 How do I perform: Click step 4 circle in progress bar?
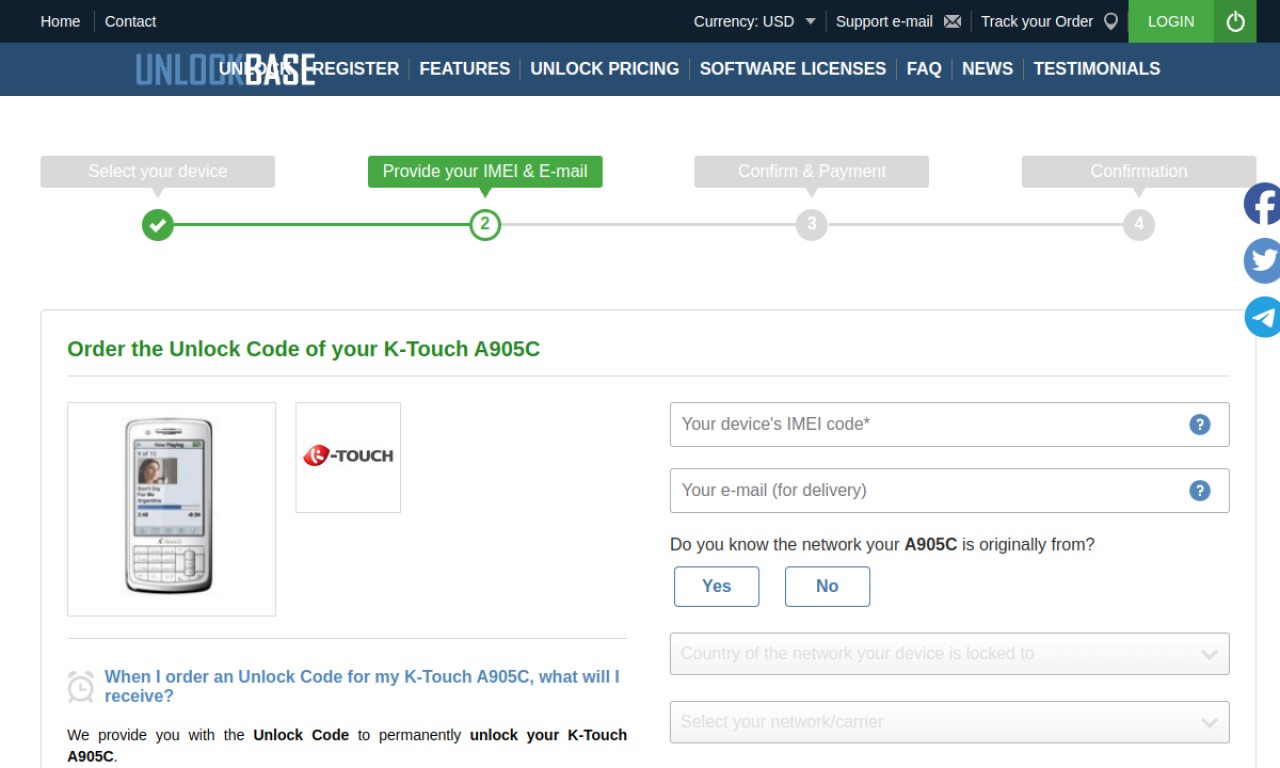click(x=1139, y=224)
